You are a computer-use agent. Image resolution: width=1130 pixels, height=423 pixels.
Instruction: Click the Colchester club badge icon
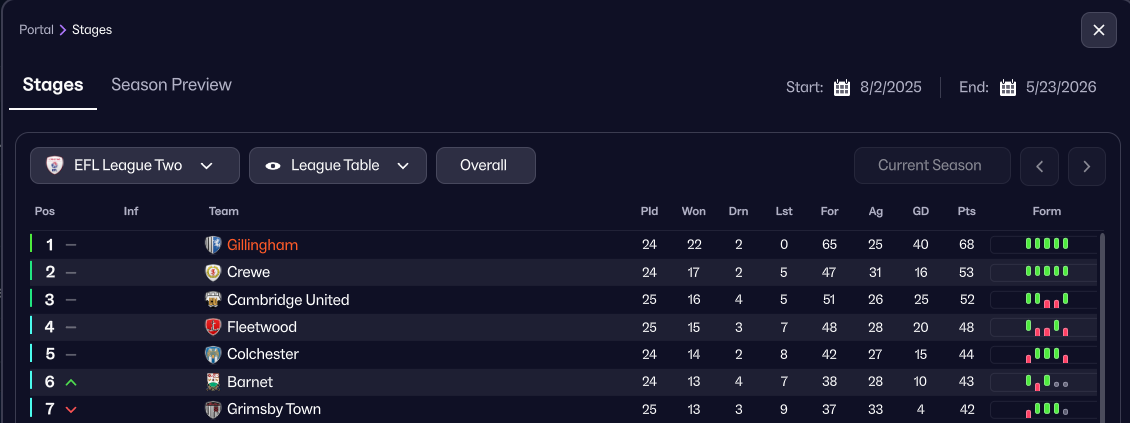point(212,354)
